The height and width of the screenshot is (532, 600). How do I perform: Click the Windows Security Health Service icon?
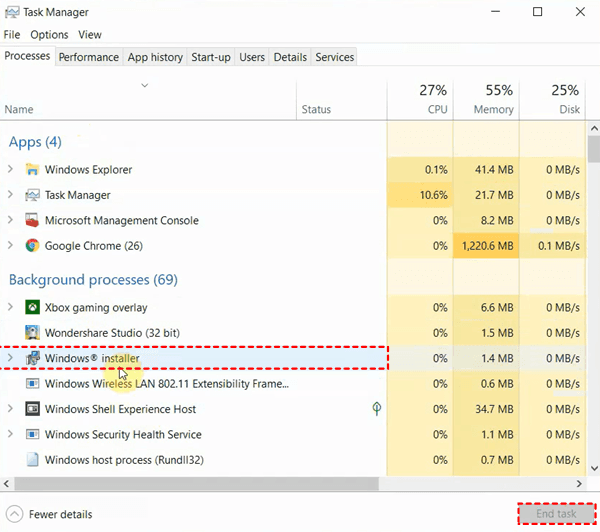pyautogui.click(x=32, y=435)
